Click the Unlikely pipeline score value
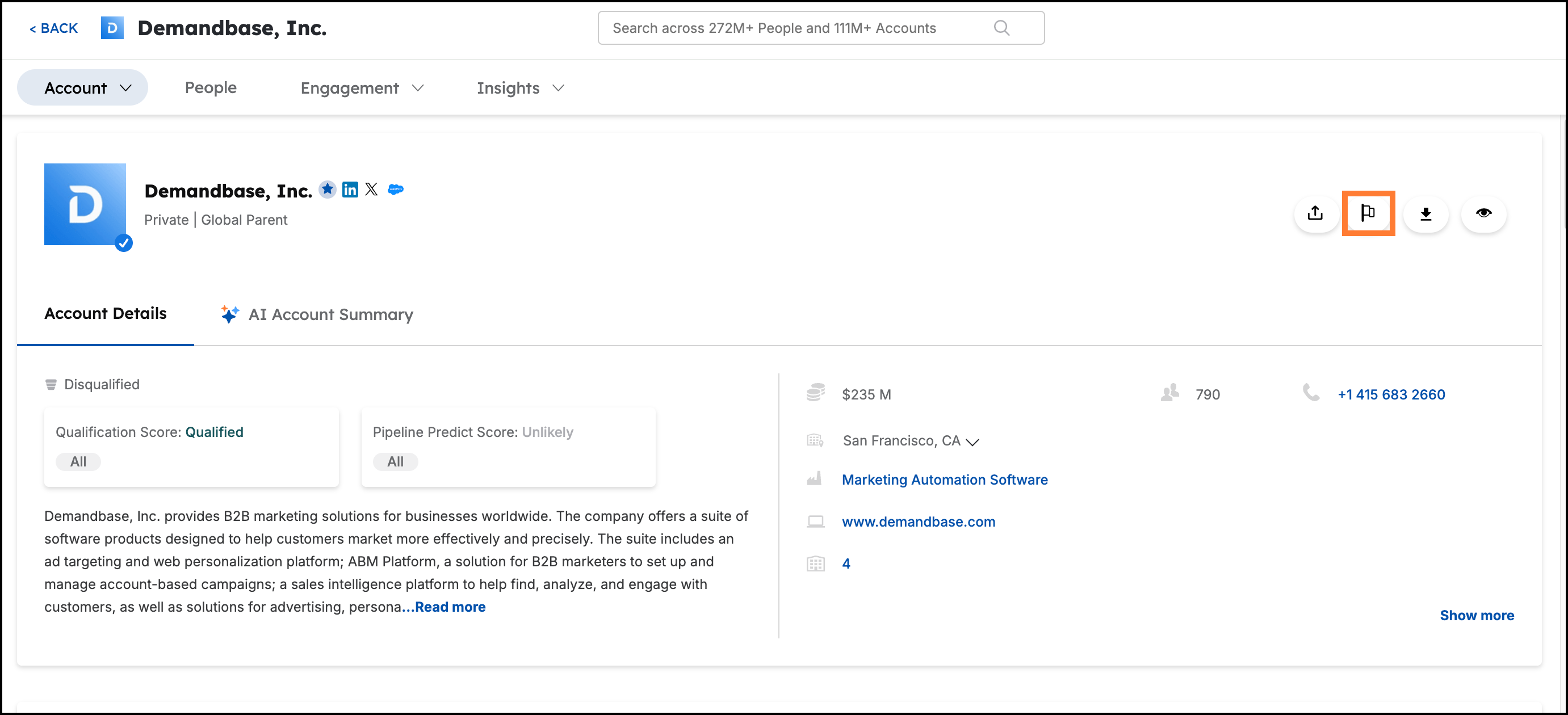Viewport: 1568px width, 715px height. click(548, 432)
